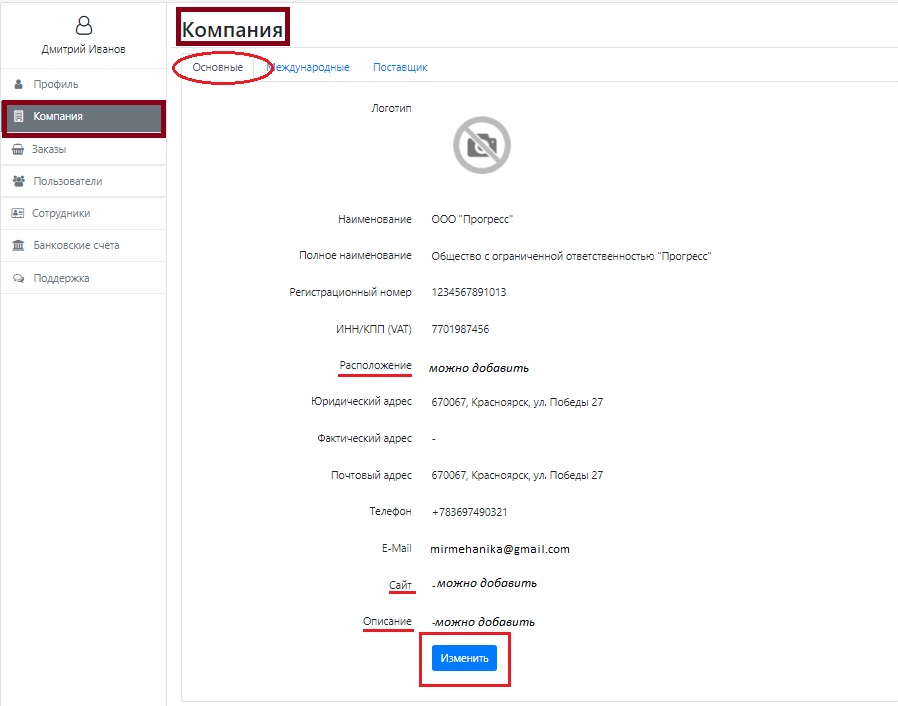Switch to the Поставщик tab

point(400,68)
